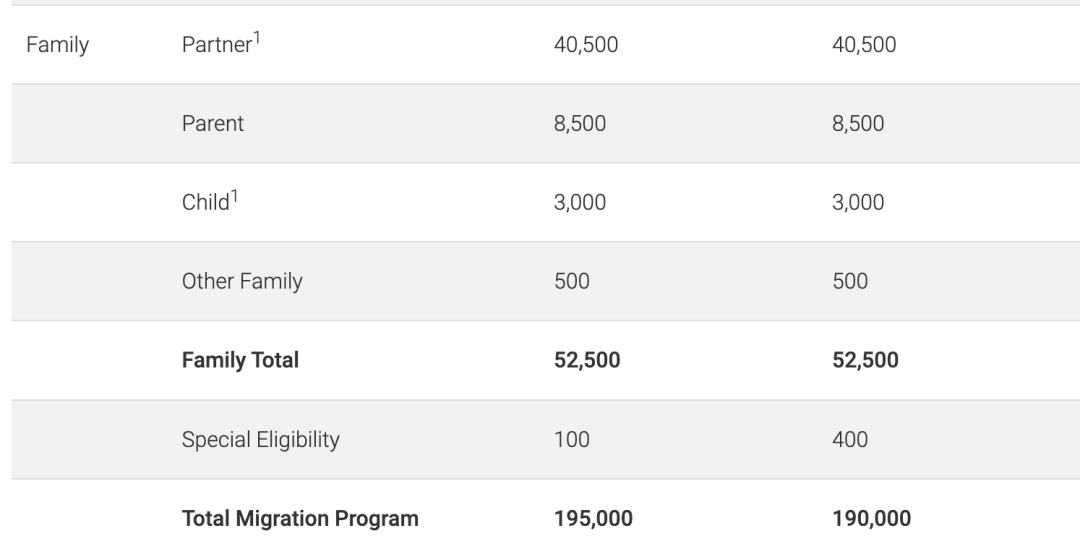Select the left 3,000 value in Child row

[x=580, y=203]
